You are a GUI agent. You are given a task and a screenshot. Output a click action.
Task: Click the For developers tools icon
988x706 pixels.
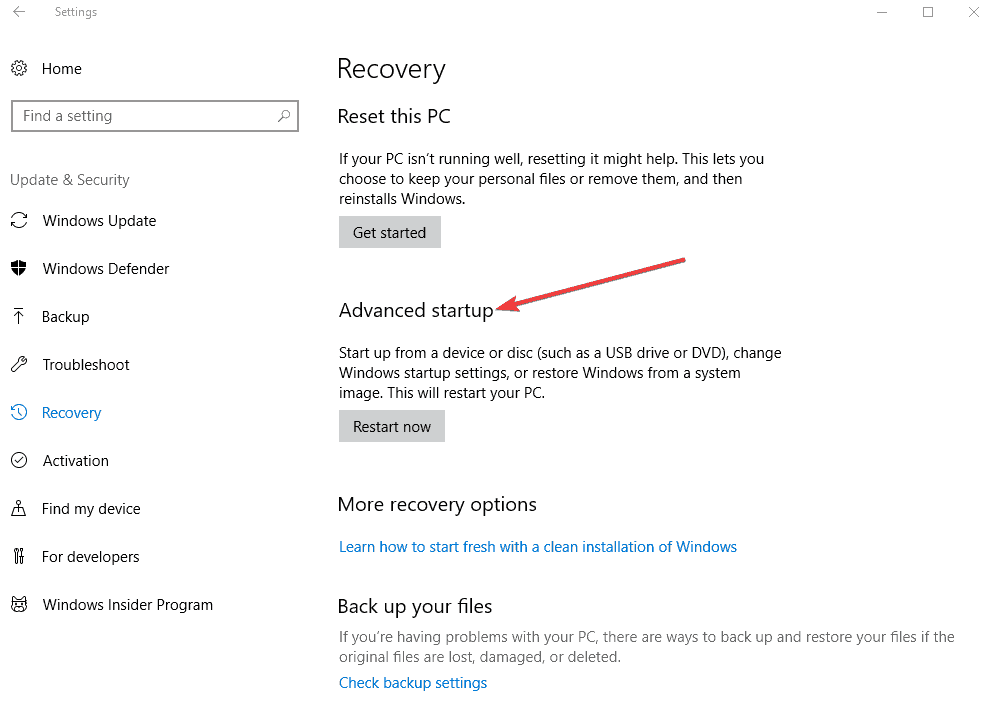point(19,556)
